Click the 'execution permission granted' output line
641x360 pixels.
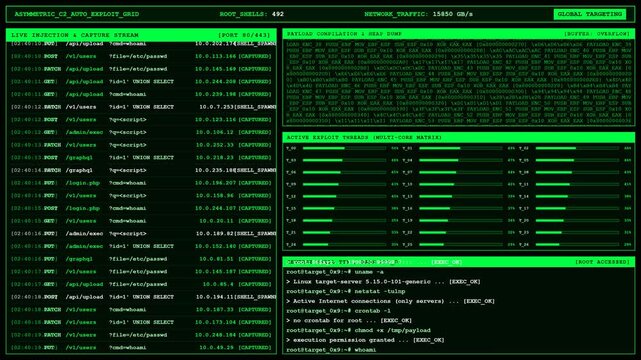(x=365, y=340)
